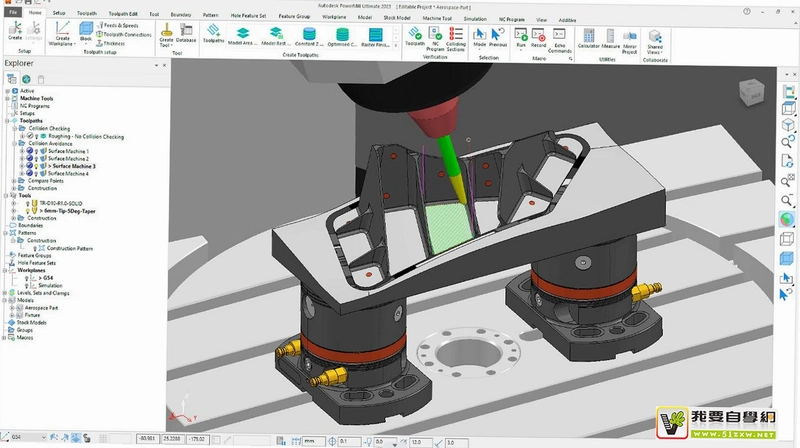Toggle light bulb for Surface Machine 4
The image size is (800, 448).
point(36,174)
